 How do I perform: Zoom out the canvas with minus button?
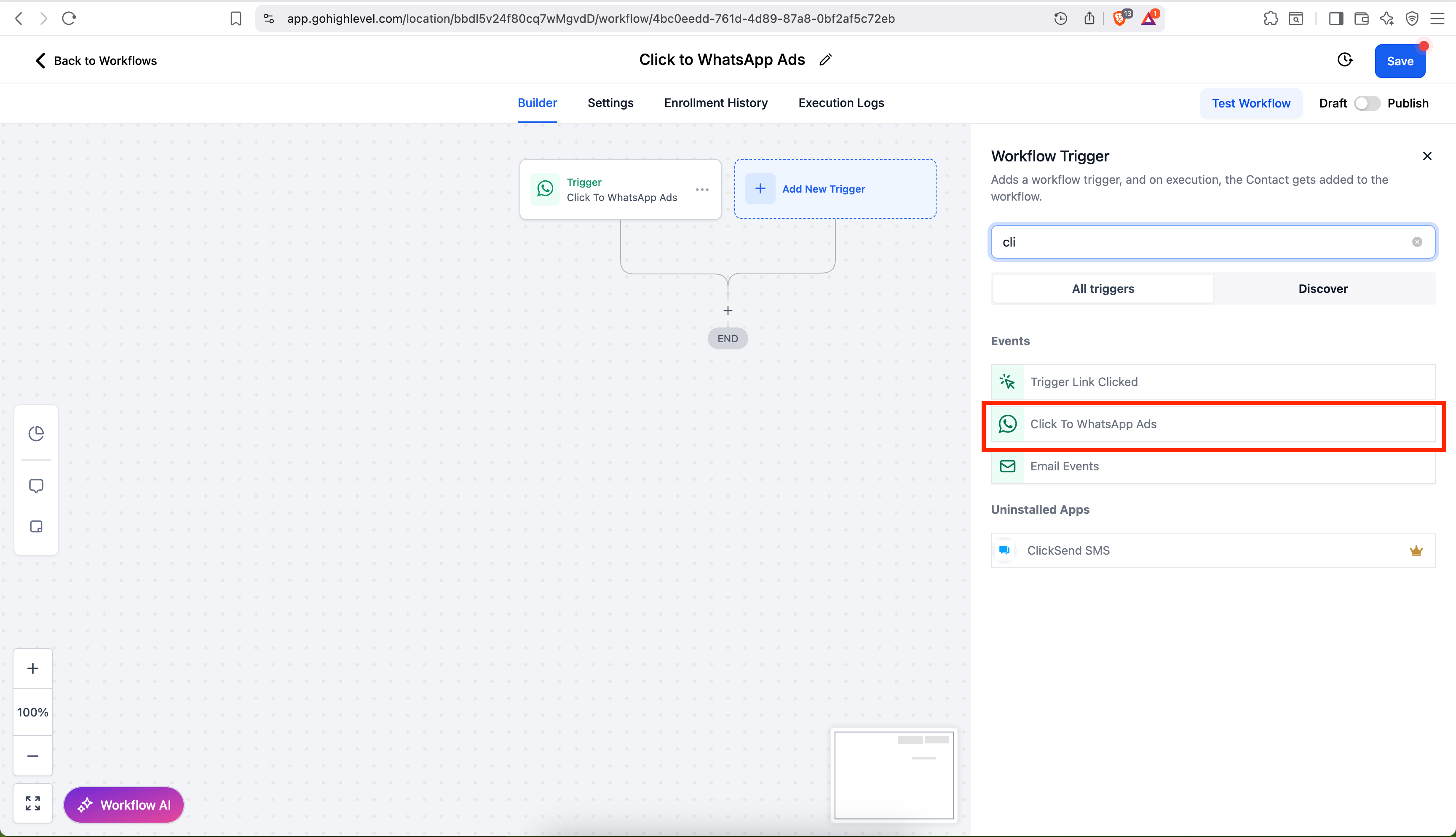point(33,756)
